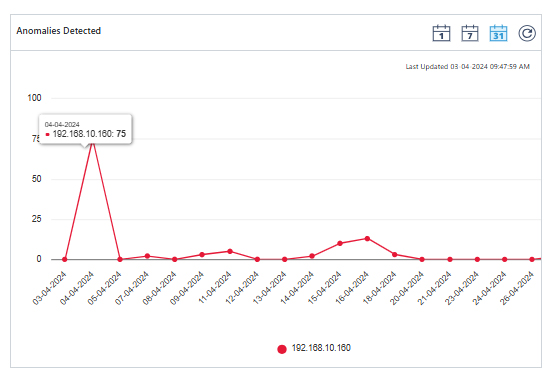The height and width of the screenshot is (380, 552).
Task: Click the 100 y-axis label
Action: pyautogui.click(x=34, y=98)
